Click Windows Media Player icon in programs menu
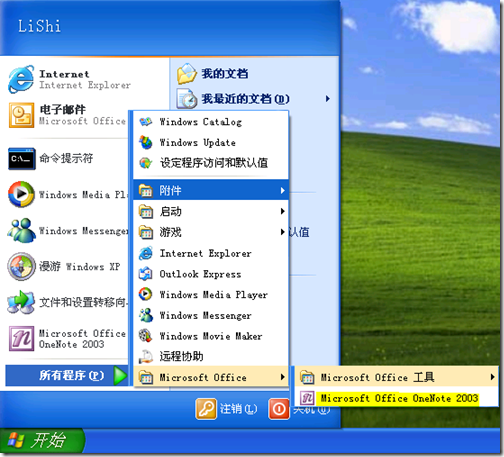504x457 pixels. pos(146,294)
